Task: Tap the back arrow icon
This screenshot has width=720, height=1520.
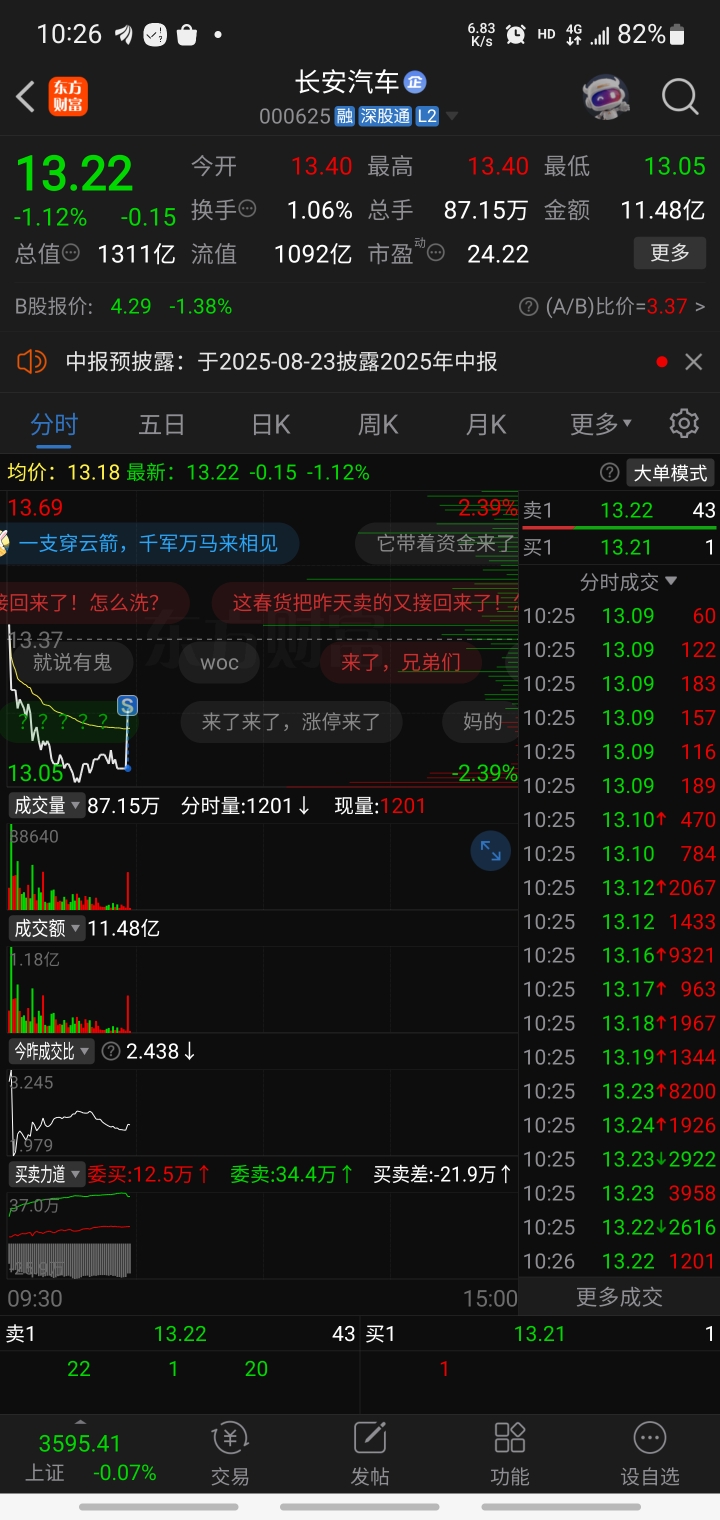Action: coord(26,97)
